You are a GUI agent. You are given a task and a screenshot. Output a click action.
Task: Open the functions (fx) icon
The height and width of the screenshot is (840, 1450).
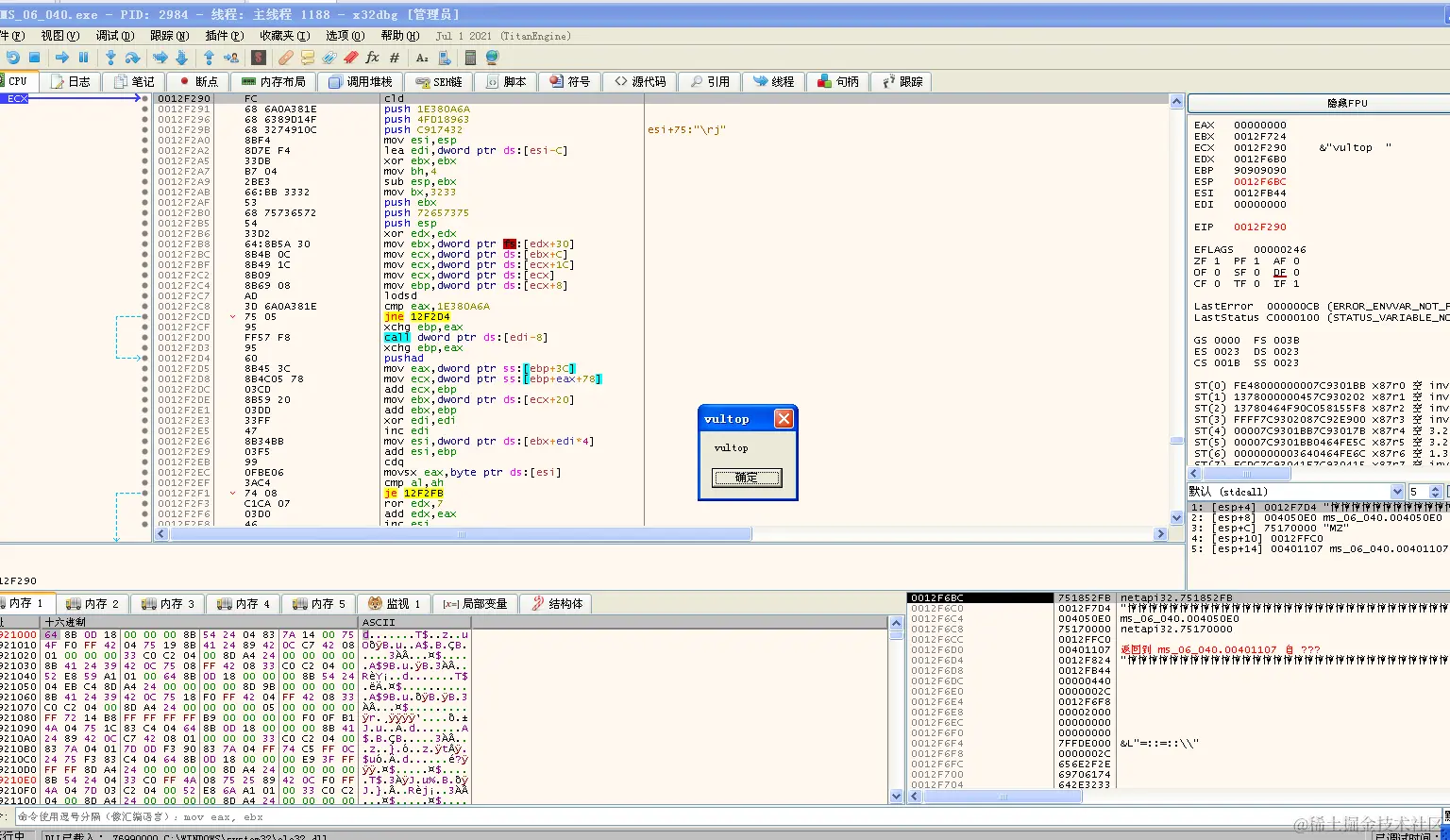click(x=372, y=59)
